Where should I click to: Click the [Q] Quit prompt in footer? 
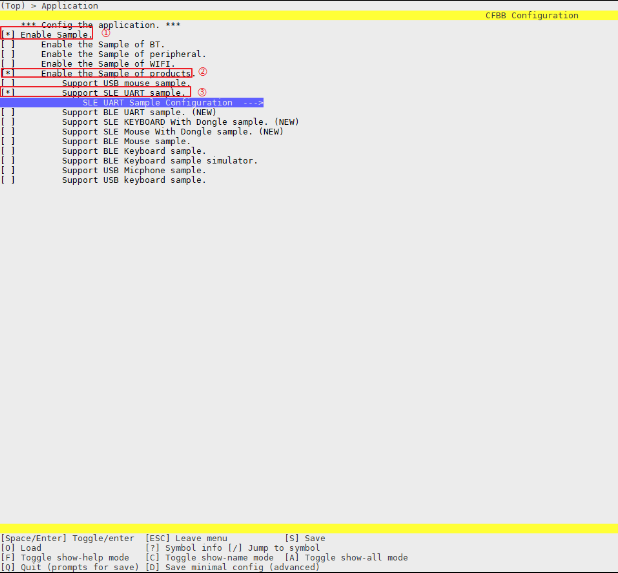coord(66,567)
